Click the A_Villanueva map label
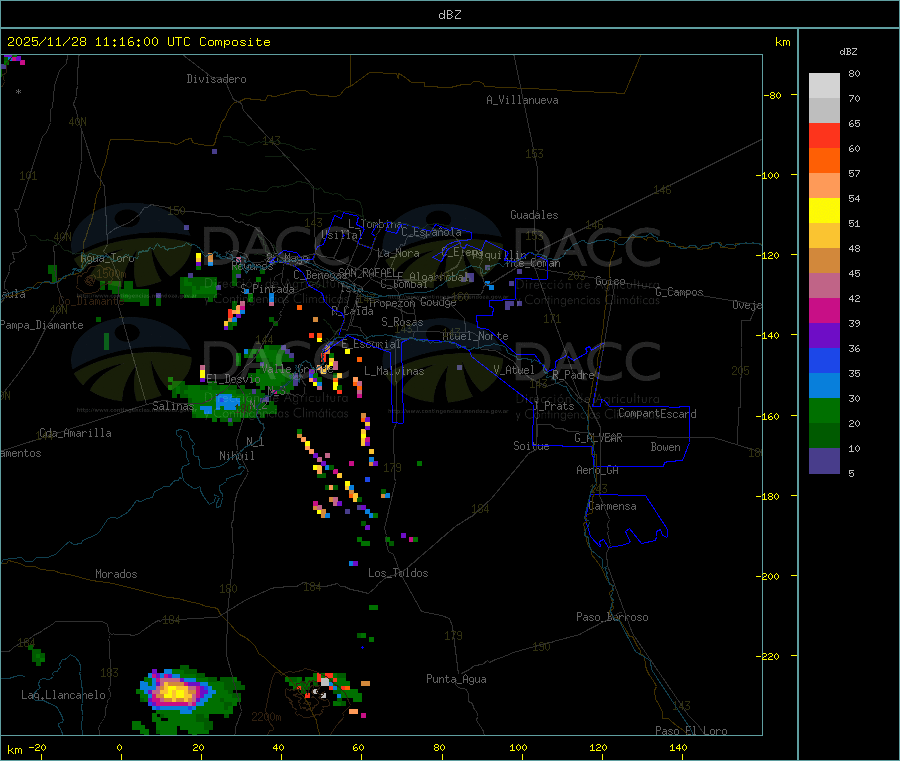Screen dimensions: 900x761 (522, 100)
